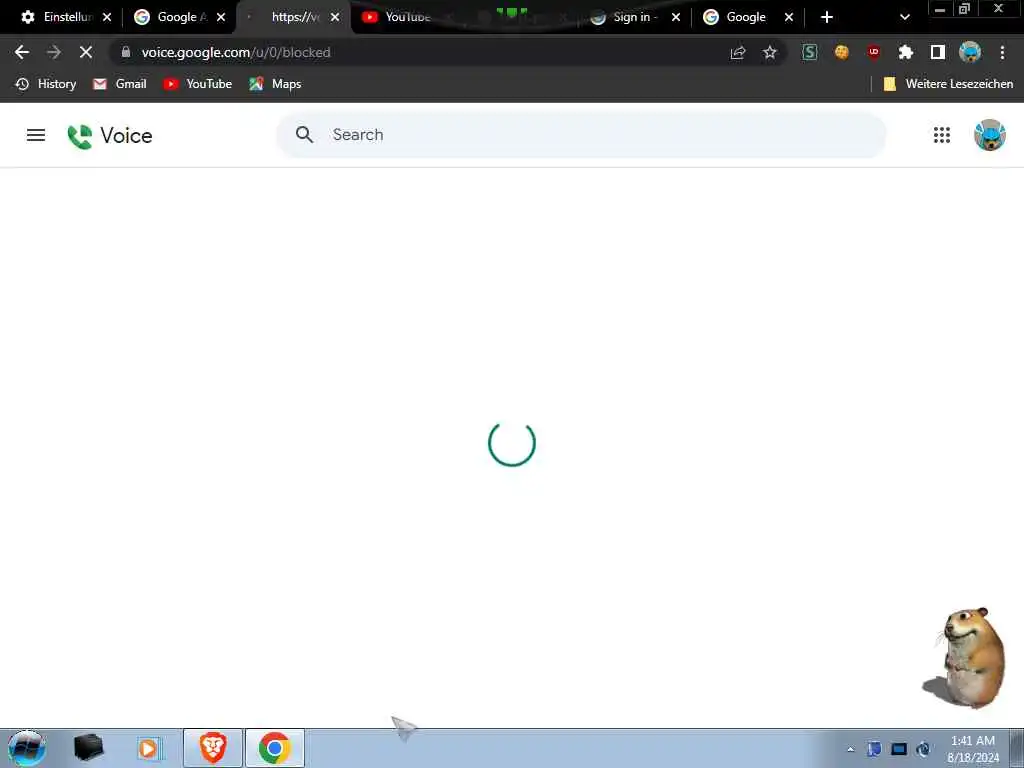This screenshot has width=1024, height=768.
Task: Launch the media player from taskbar
Action: (x=150, y=748)
